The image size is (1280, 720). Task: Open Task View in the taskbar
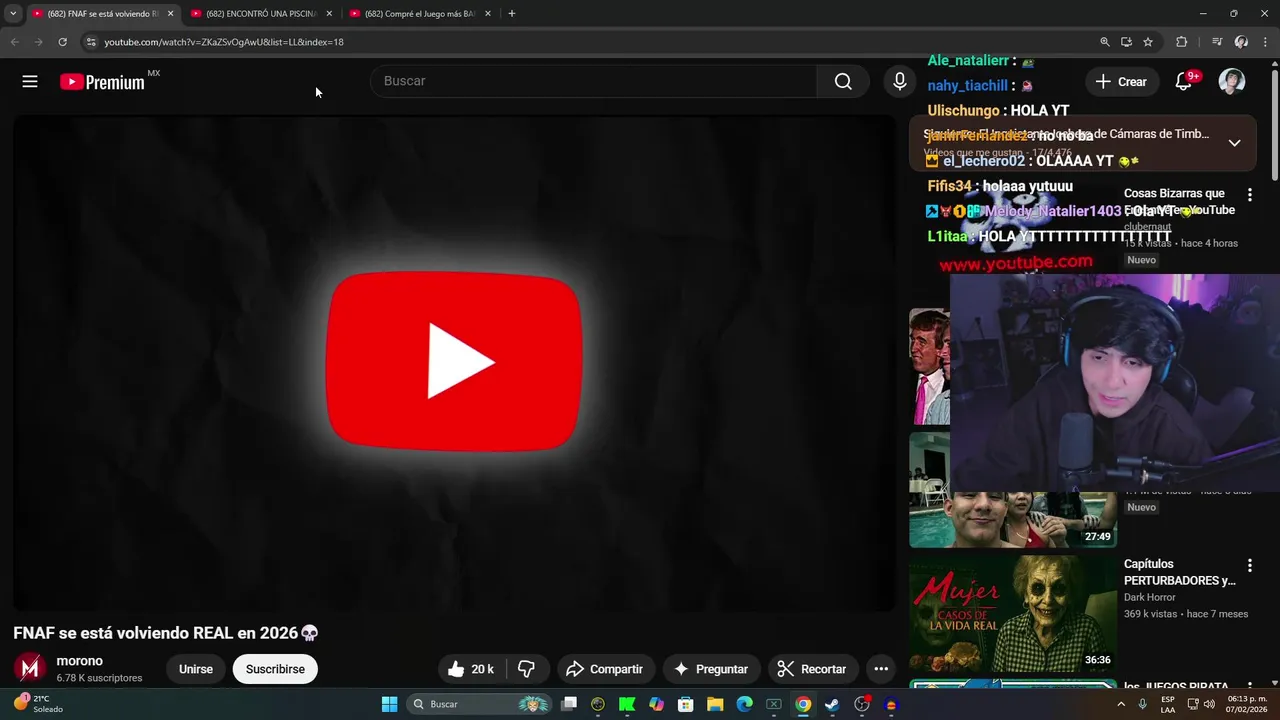(x=569, y=704)
